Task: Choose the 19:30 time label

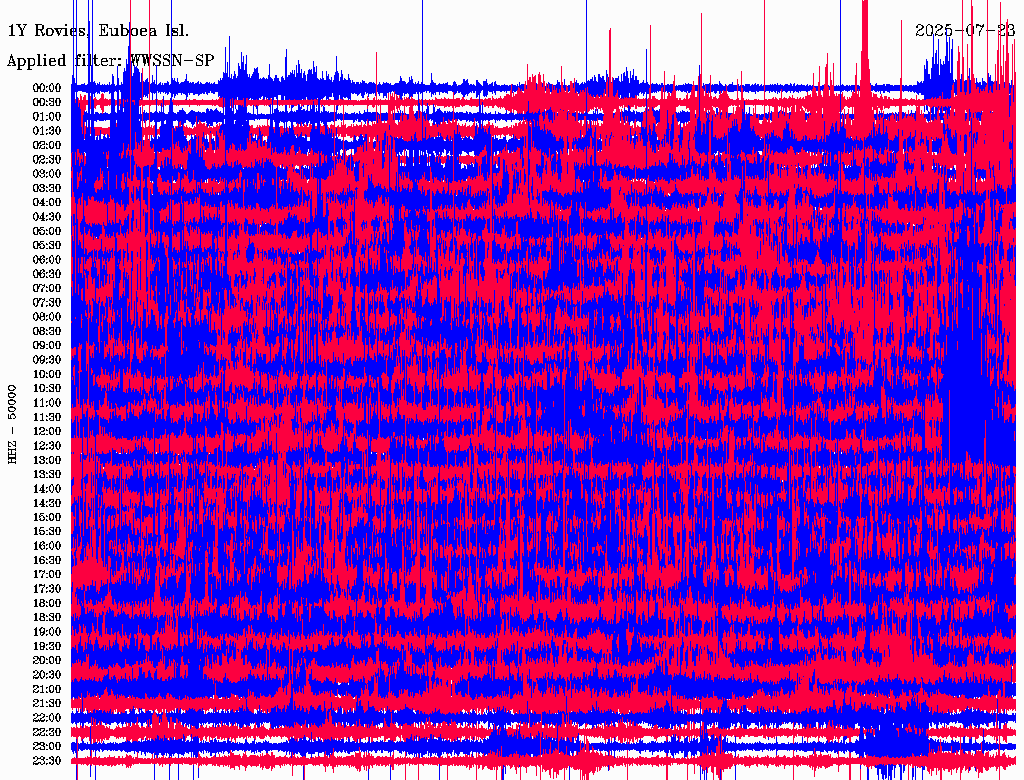Action: pyautogui.click(x=47, y=646)
